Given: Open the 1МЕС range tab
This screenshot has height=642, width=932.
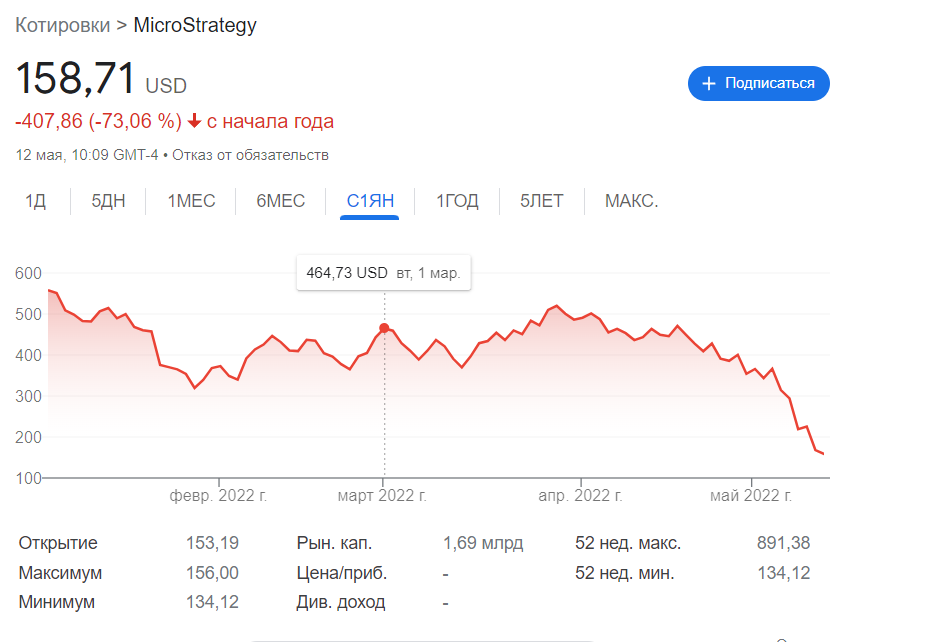Looking at the screenshot, I should click(x=191, y=201).
